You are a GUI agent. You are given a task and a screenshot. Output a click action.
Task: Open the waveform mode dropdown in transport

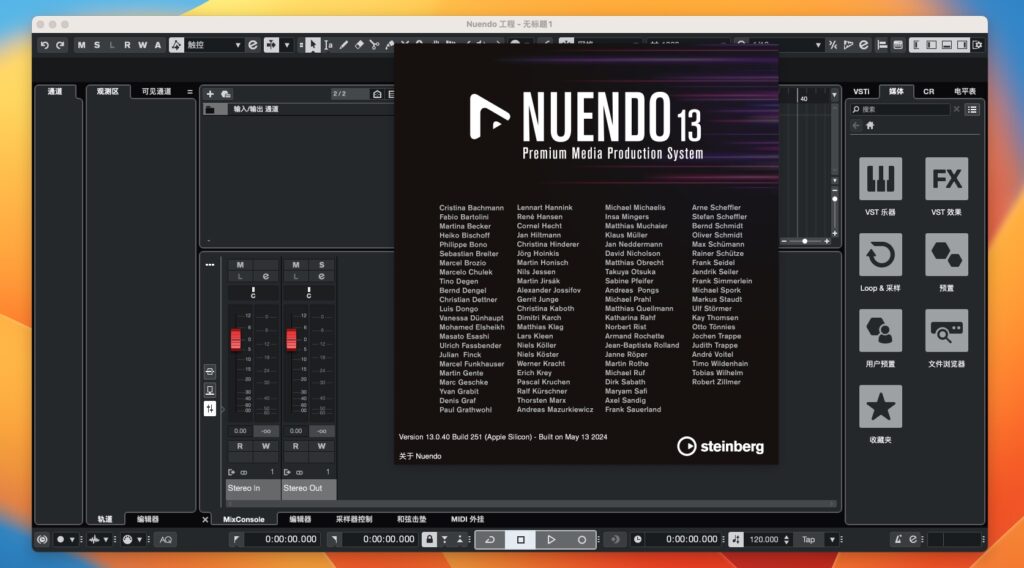[106, 539]
